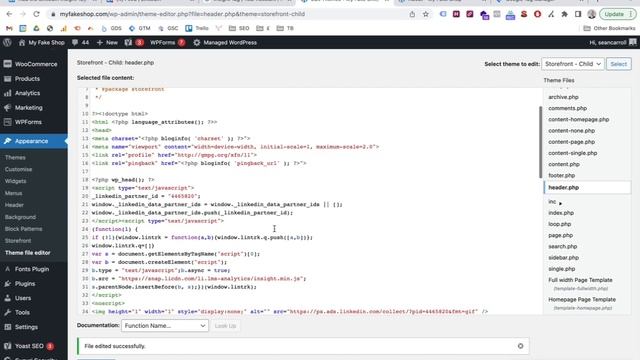Click the Appearance sidebar menu

coord(34,141)
